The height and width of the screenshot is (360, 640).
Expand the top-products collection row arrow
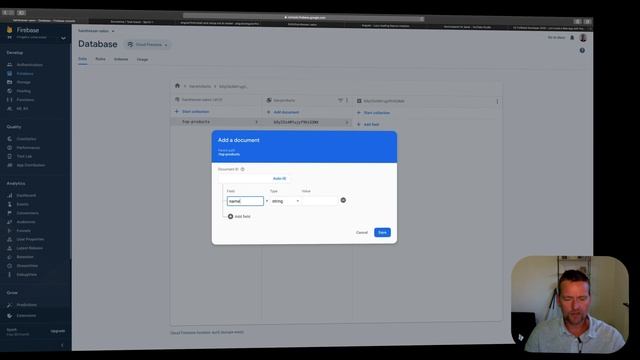256,122
